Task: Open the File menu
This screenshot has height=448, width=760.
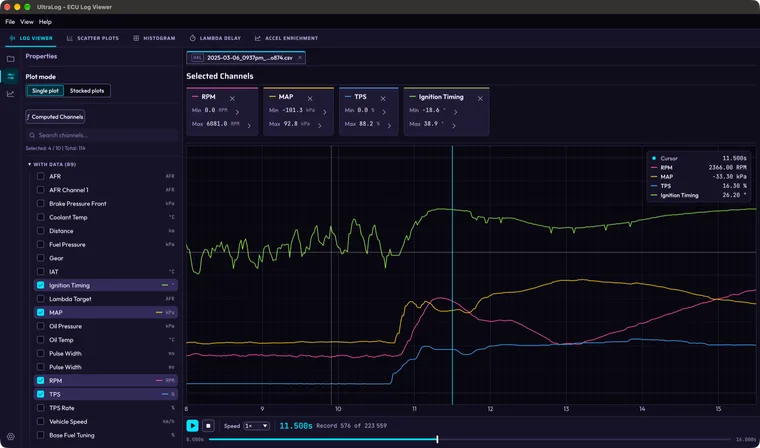Action: [10, 22]
